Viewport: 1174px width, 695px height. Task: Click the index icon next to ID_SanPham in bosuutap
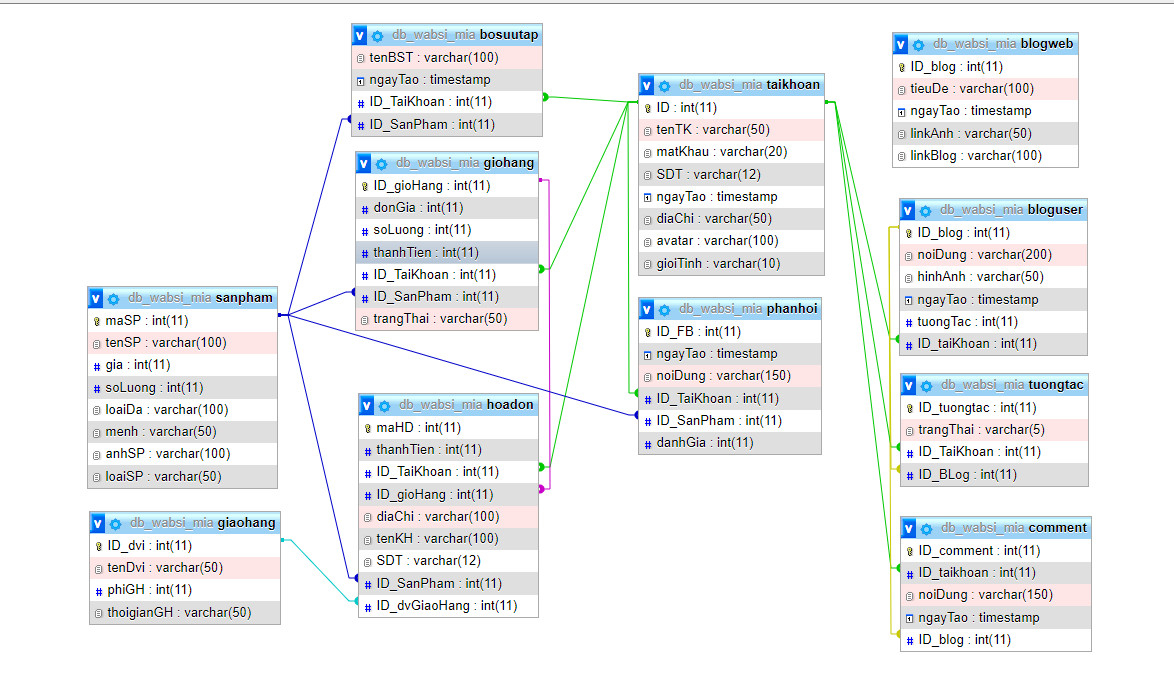click(x=359, y=124)
